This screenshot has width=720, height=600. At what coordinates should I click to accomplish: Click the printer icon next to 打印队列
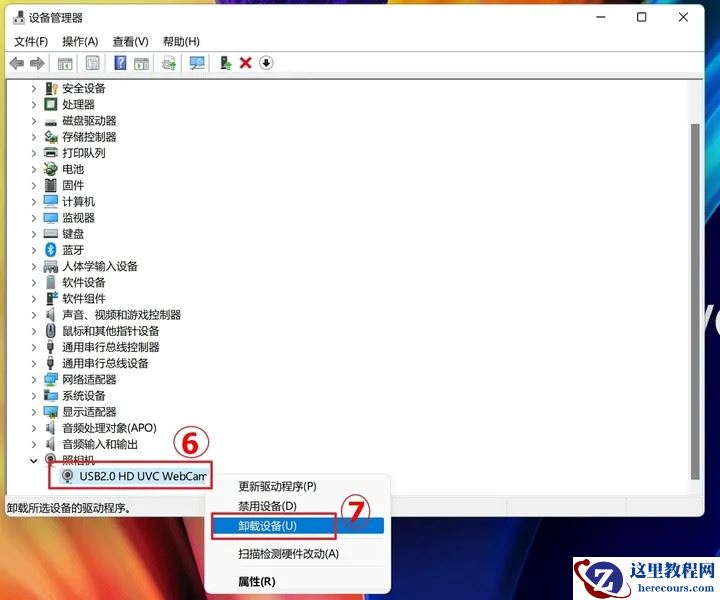[x=51, y=152]
